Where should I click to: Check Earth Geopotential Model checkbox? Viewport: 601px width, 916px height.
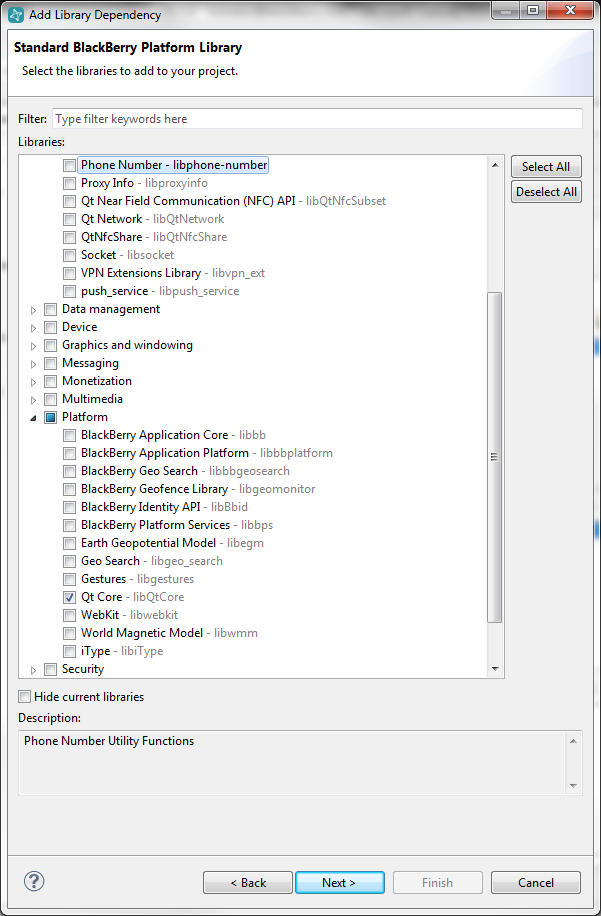[x=70, y=543]
